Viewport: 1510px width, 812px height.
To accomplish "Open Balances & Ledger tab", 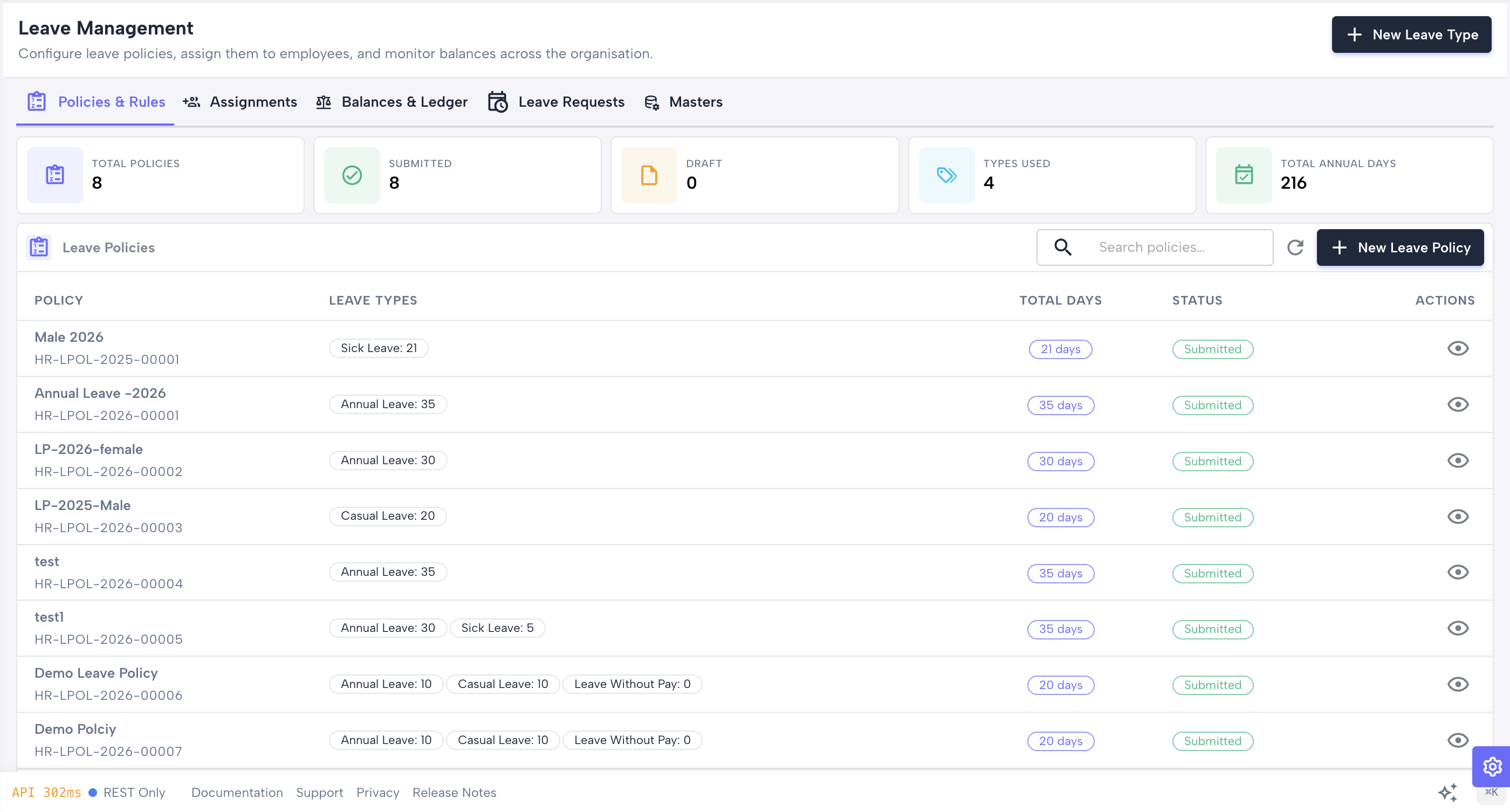I will tap(392, 102).
